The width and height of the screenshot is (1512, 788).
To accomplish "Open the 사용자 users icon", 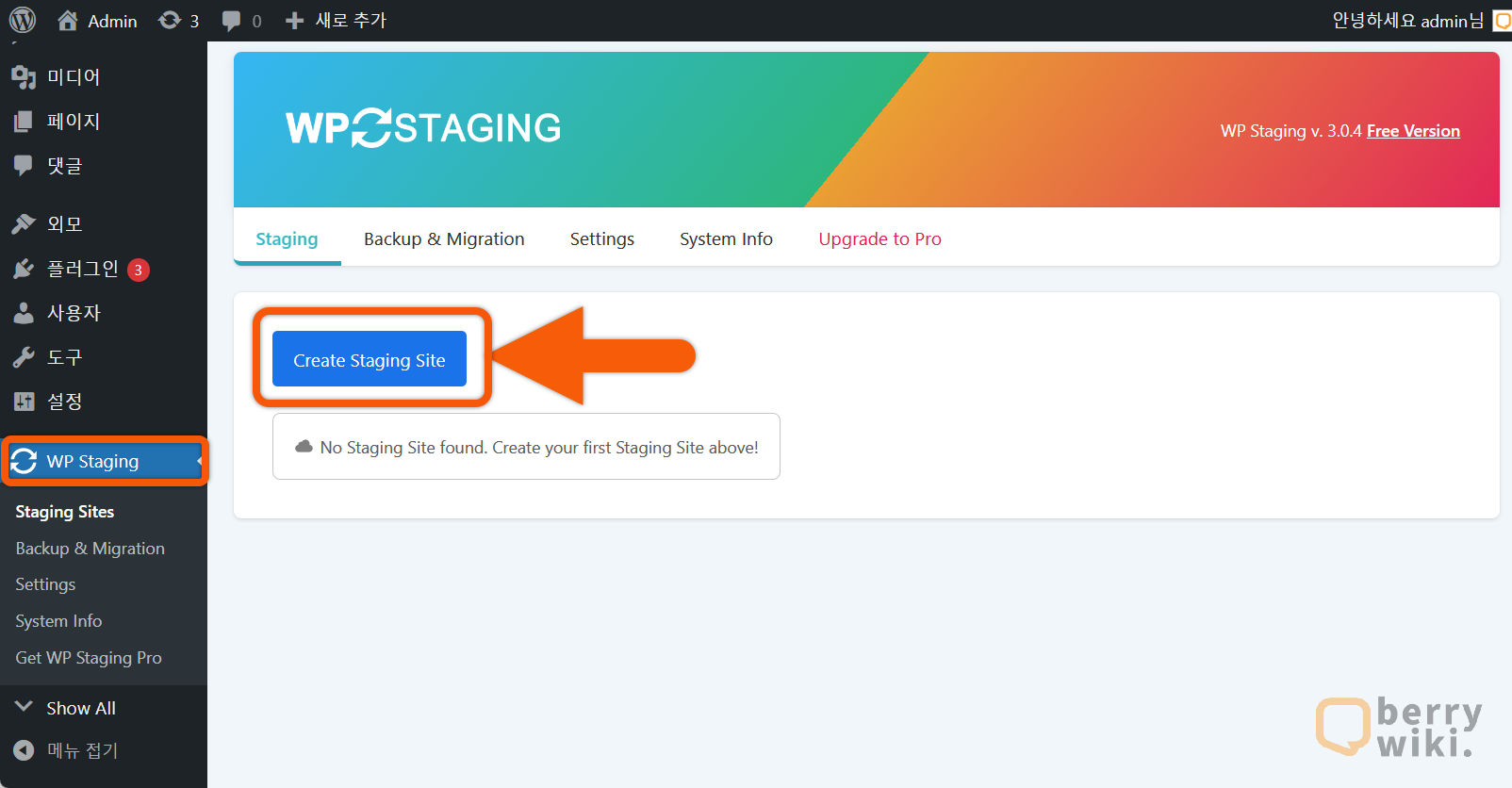I will pyautogui.click(x=24, y=313).
